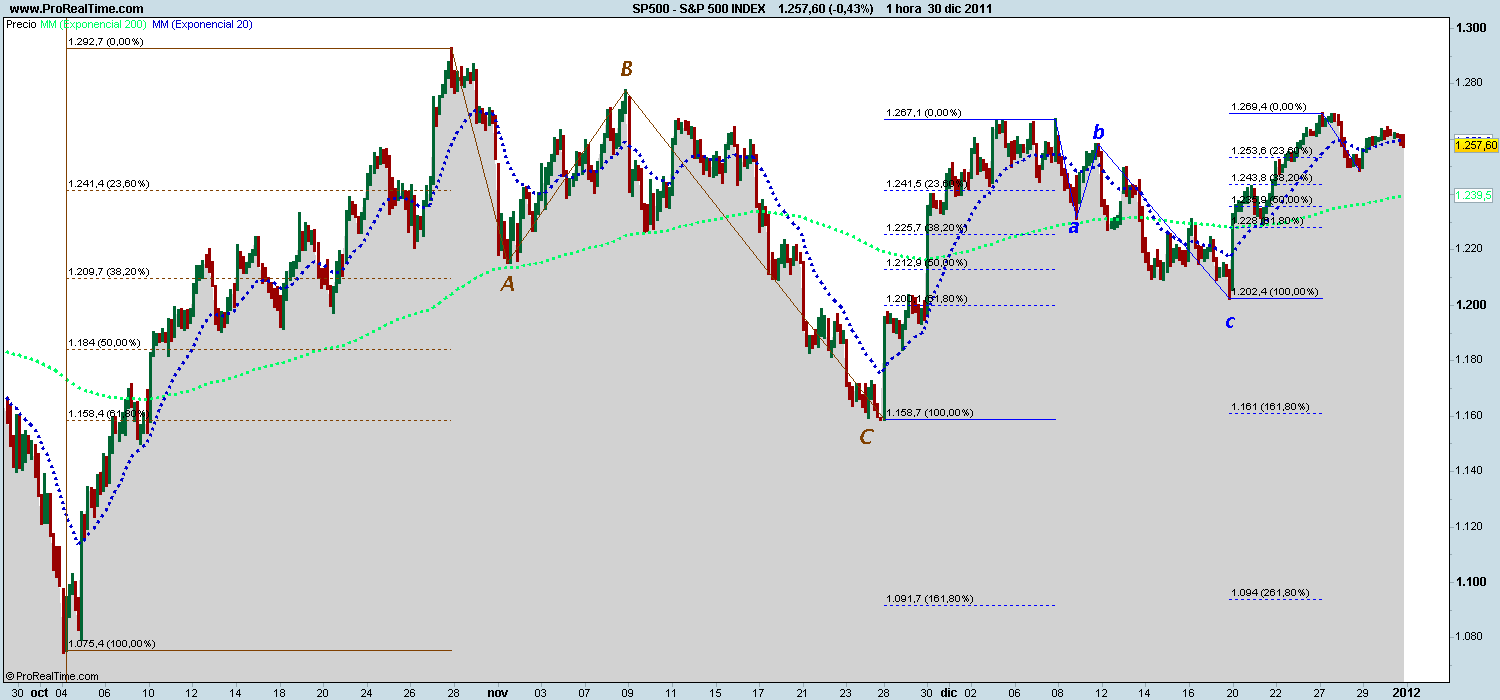Click the '24' date tick on time axis
This screenshot has height=700, width=1500.
tap(366, 691)
